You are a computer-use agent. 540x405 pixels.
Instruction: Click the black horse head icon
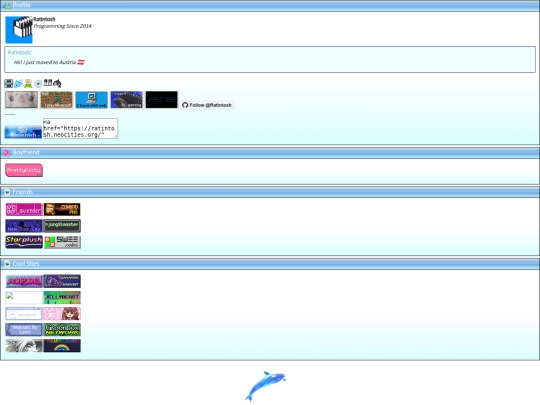coord(57,83)
